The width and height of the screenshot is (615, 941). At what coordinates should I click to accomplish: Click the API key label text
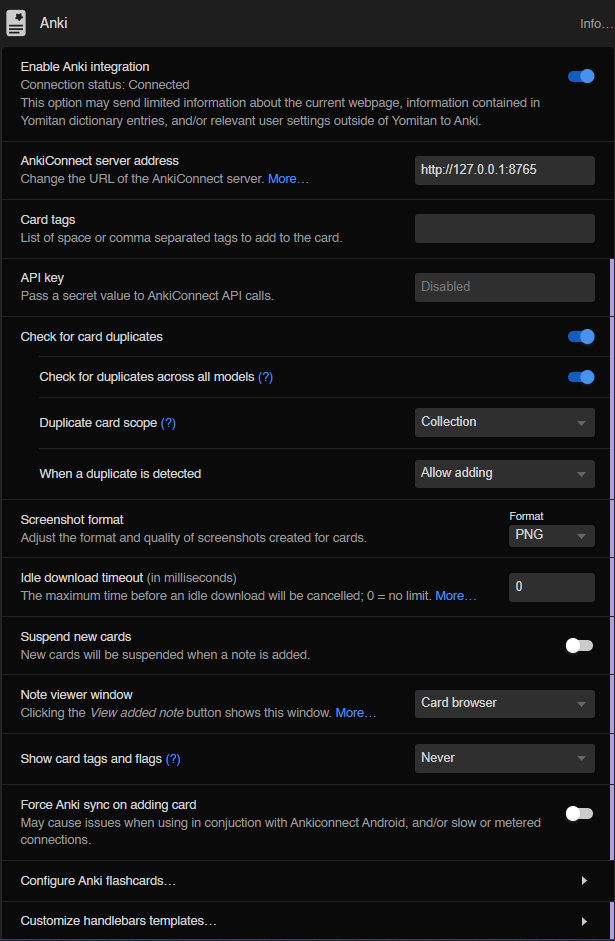point(43,278)
